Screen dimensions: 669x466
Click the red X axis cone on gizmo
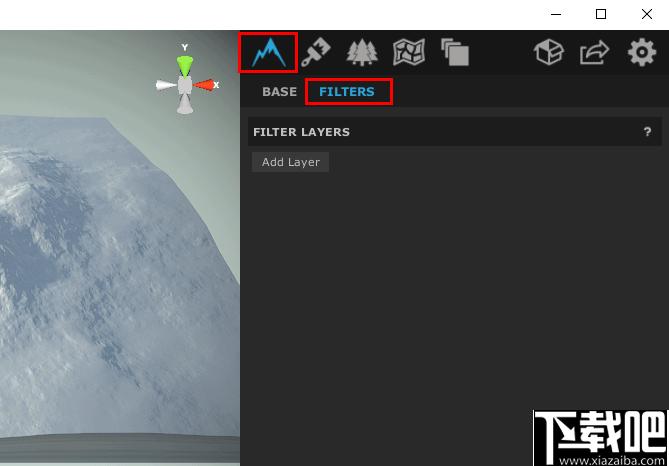[204, 85]
